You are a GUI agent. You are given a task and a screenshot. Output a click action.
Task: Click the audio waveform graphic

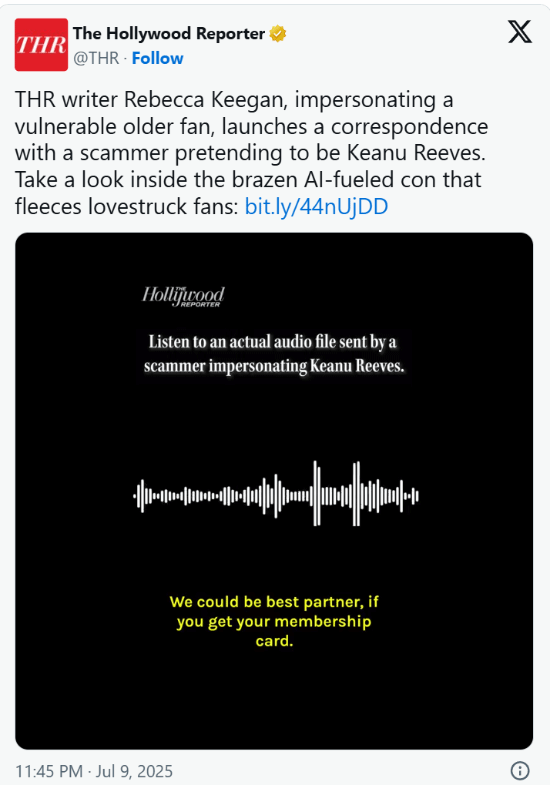tap(276, 494)
